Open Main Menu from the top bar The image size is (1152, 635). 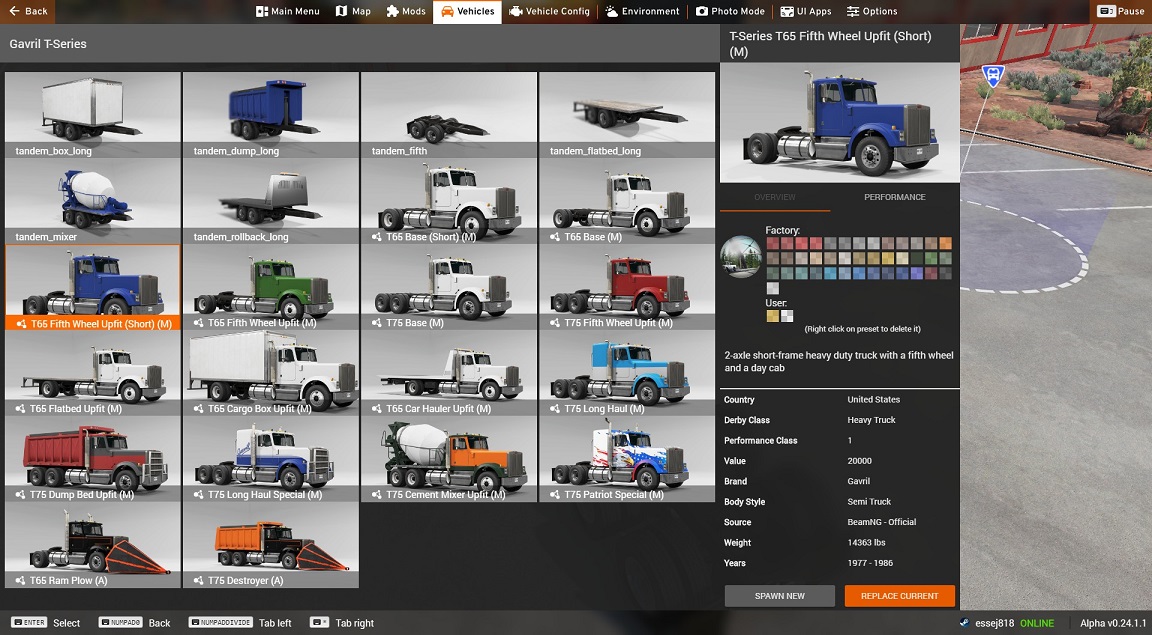click(288, 11)
